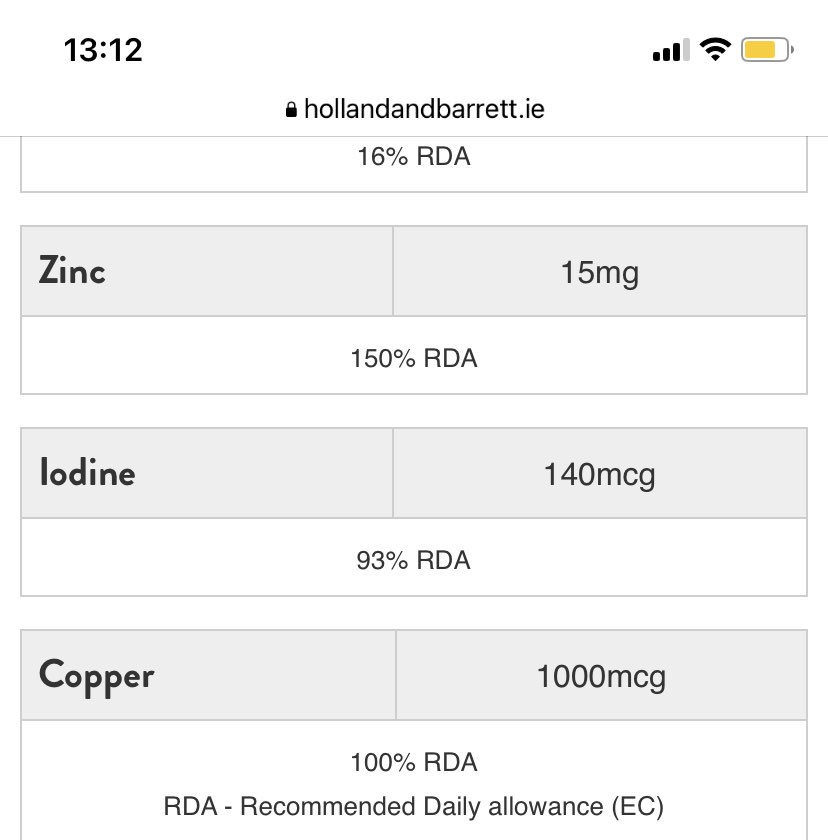
Task: Tap the 13:12 clock in status bar
Action: pyautogui.click(x=103, y=50)
